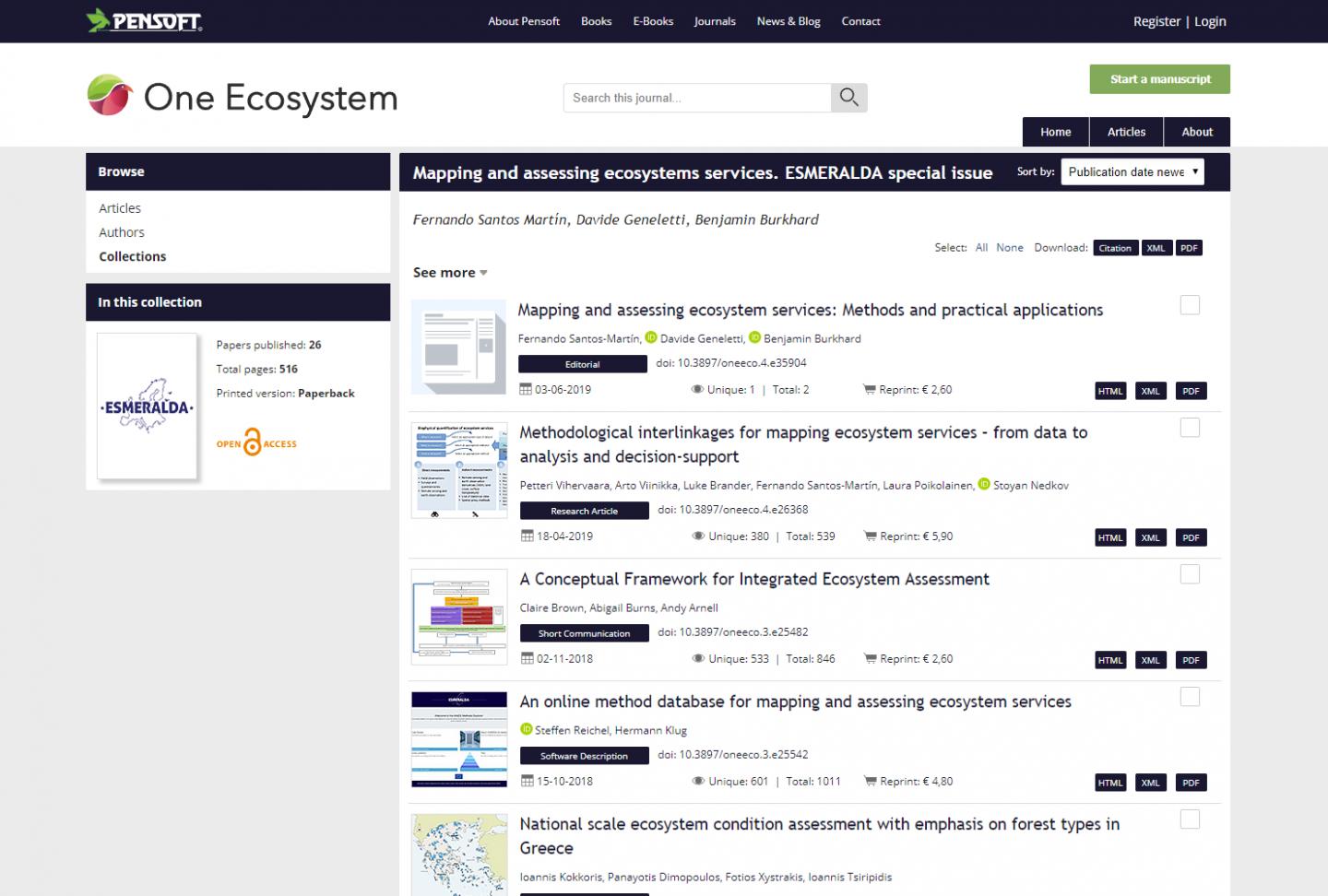
Task: Download the Citation for selected papers
Action: tap(1115, 248)
